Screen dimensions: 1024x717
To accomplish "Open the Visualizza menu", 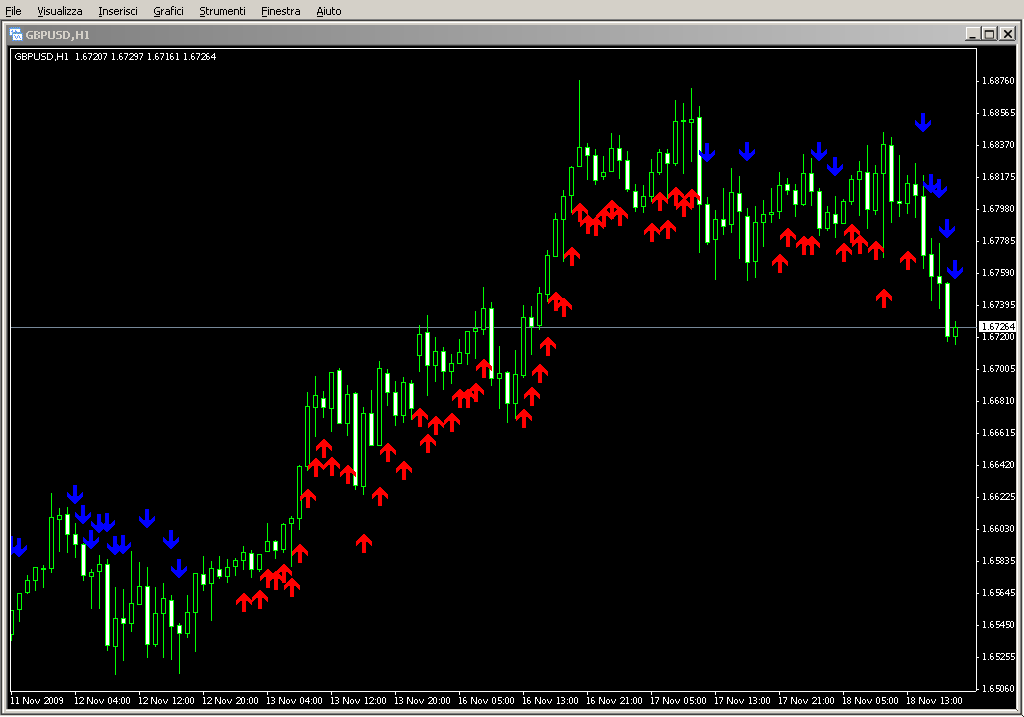I will point(59,11).
